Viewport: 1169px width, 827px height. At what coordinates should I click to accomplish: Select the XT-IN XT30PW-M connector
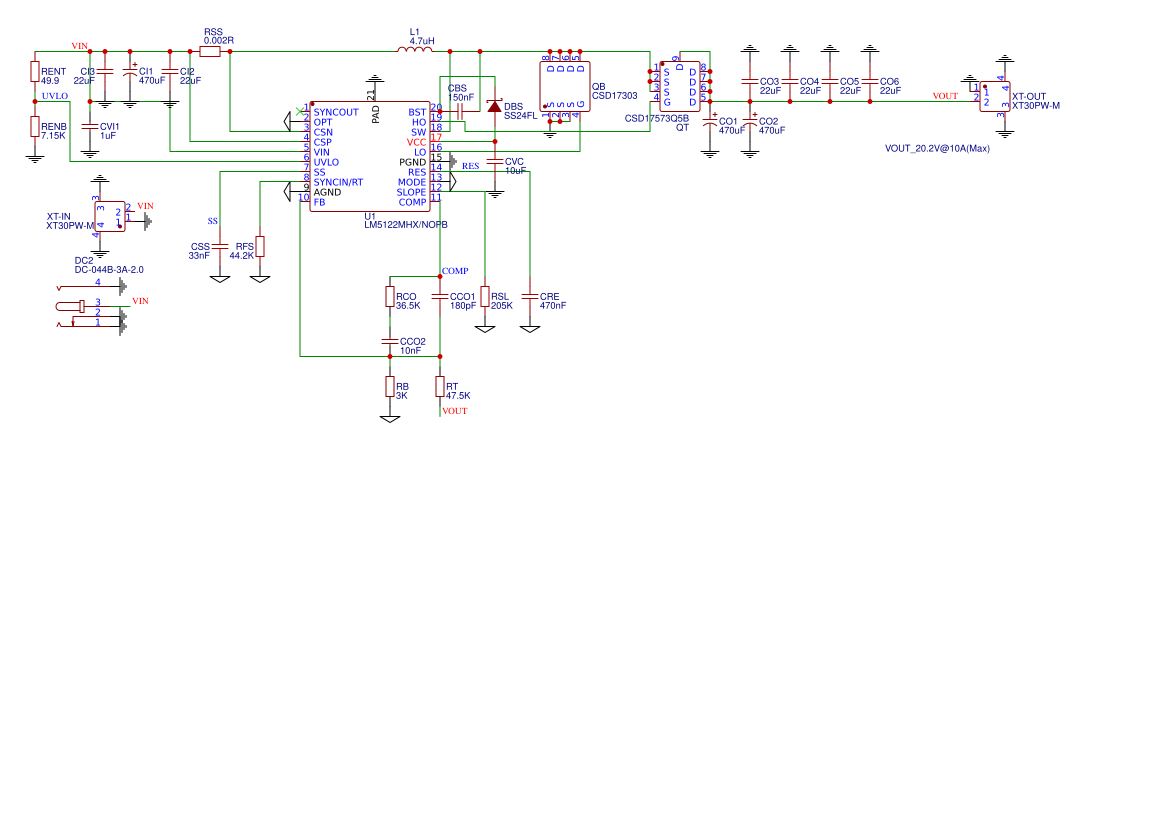coord(111,216)
